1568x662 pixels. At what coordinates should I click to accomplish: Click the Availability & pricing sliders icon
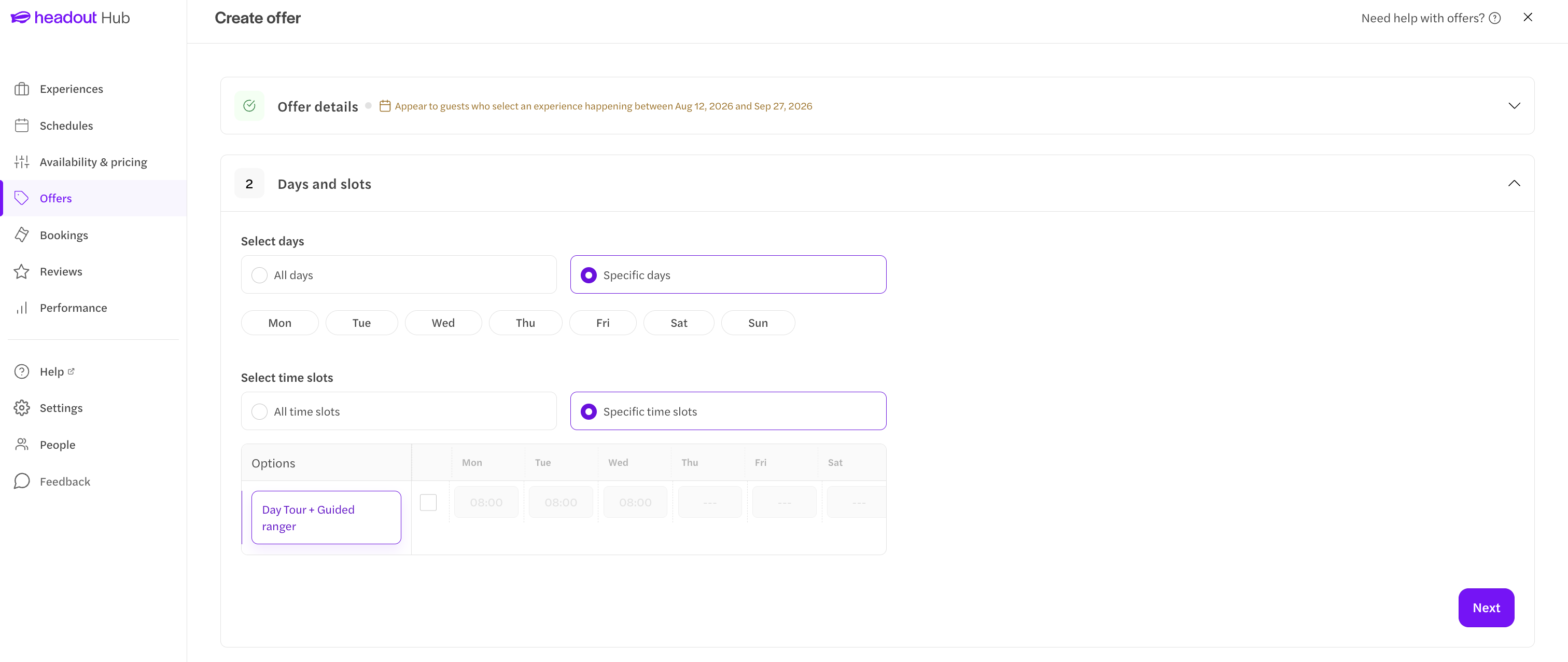pyautogui.click(x=22, y=162)
